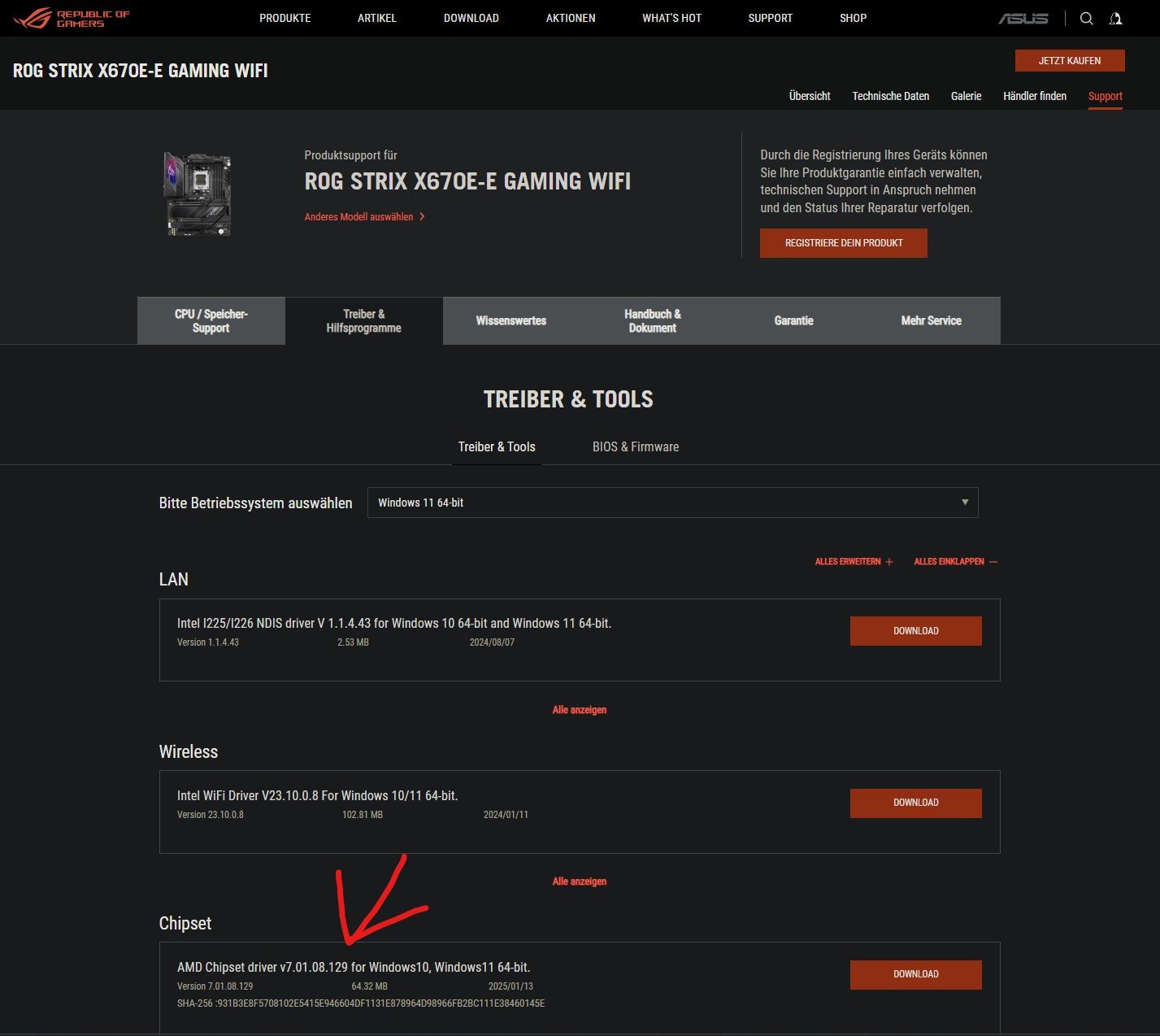This screenshot has height=1036, width=1160.
Task: Switch to the Wissenswertes tab
Action: [x=511, y=320]
